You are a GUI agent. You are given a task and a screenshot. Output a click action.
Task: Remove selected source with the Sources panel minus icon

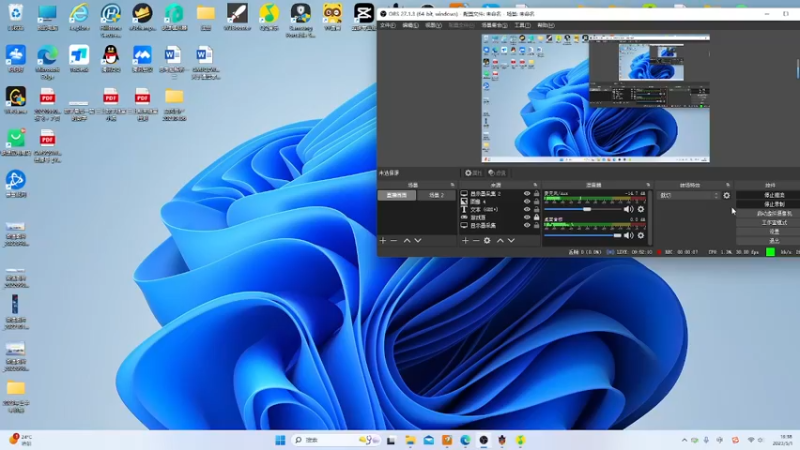476,240
